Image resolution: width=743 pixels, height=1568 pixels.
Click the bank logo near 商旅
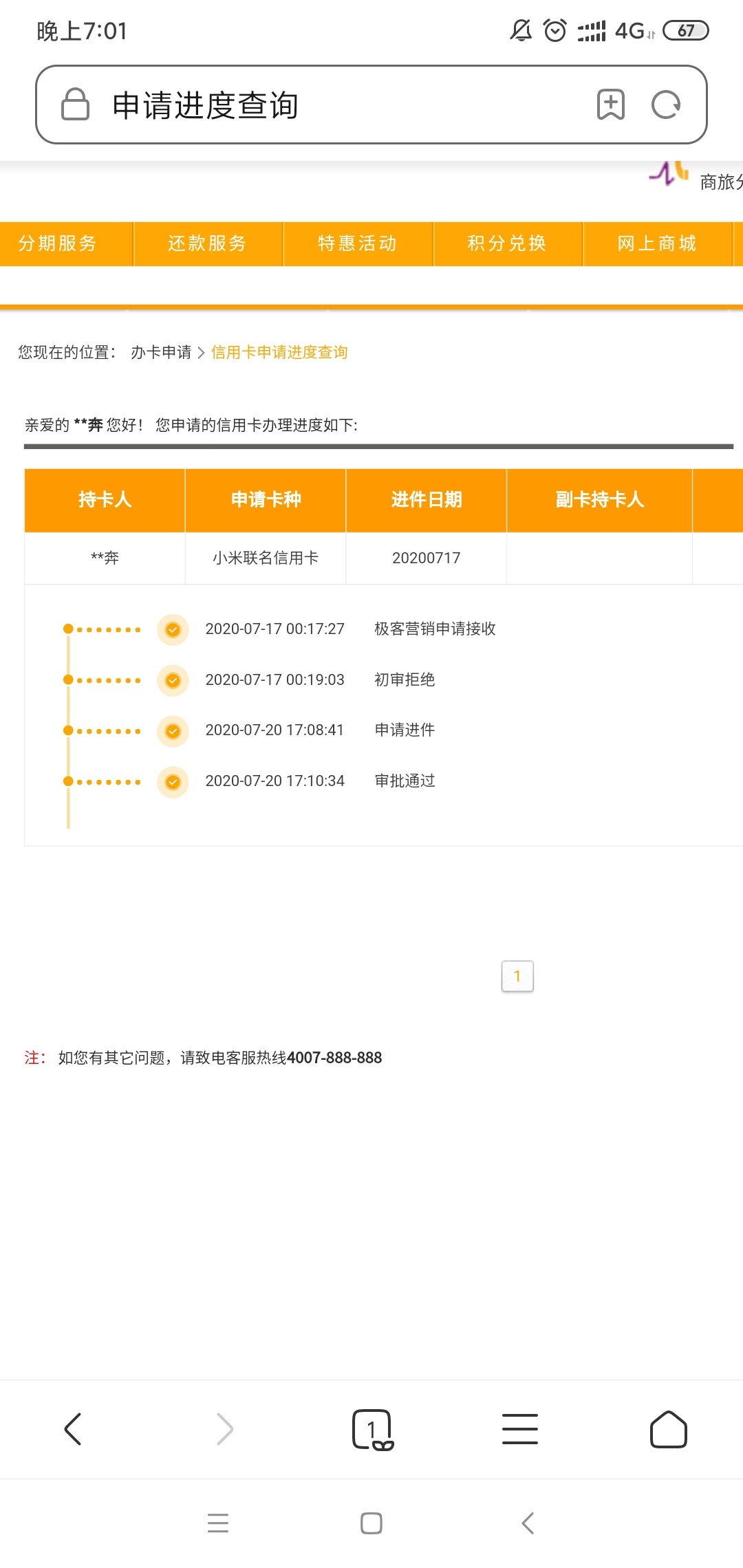(x=669, y=173)
